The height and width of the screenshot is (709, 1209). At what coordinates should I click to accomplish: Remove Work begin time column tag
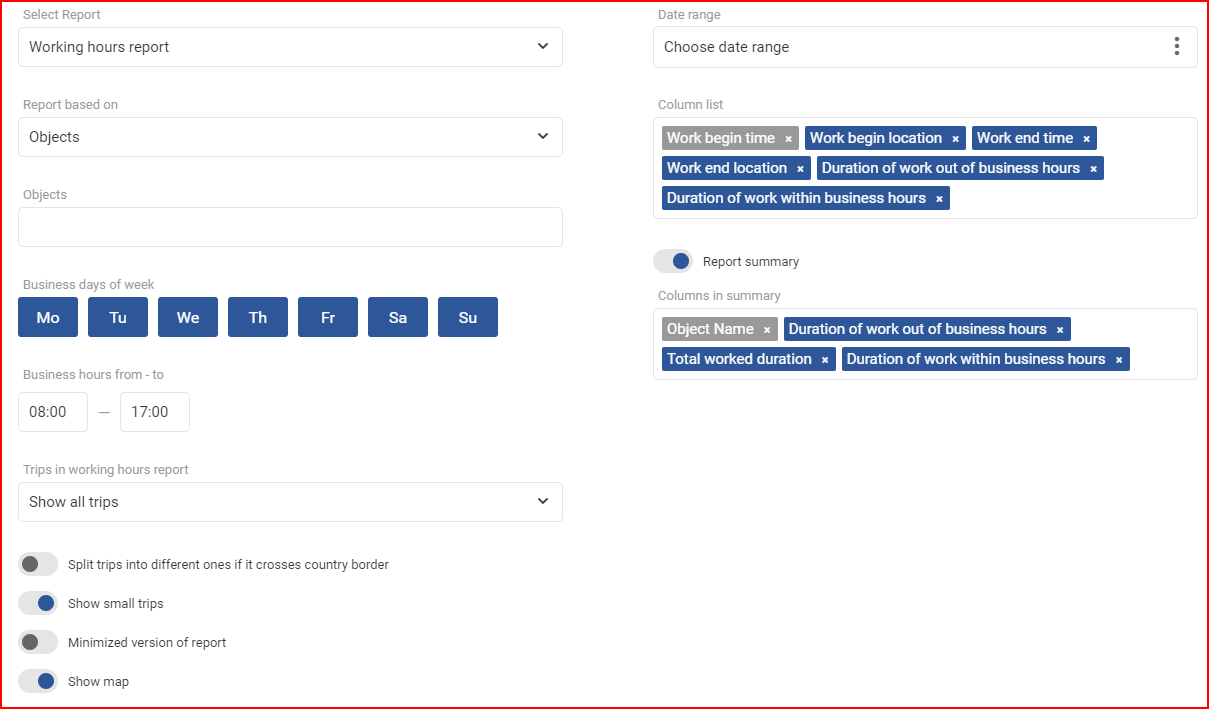(788, 139)
